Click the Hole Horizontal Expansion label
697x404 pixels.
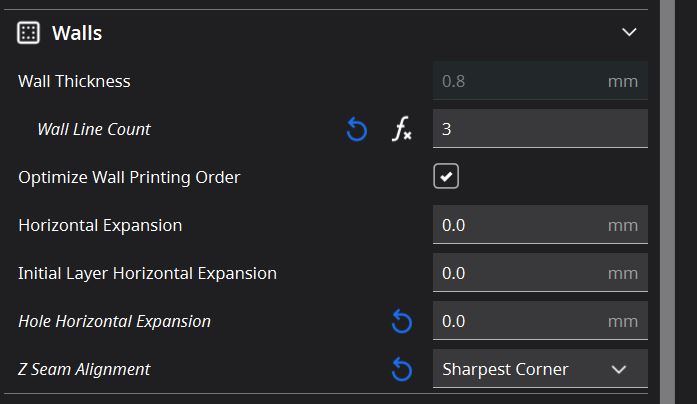114,321
